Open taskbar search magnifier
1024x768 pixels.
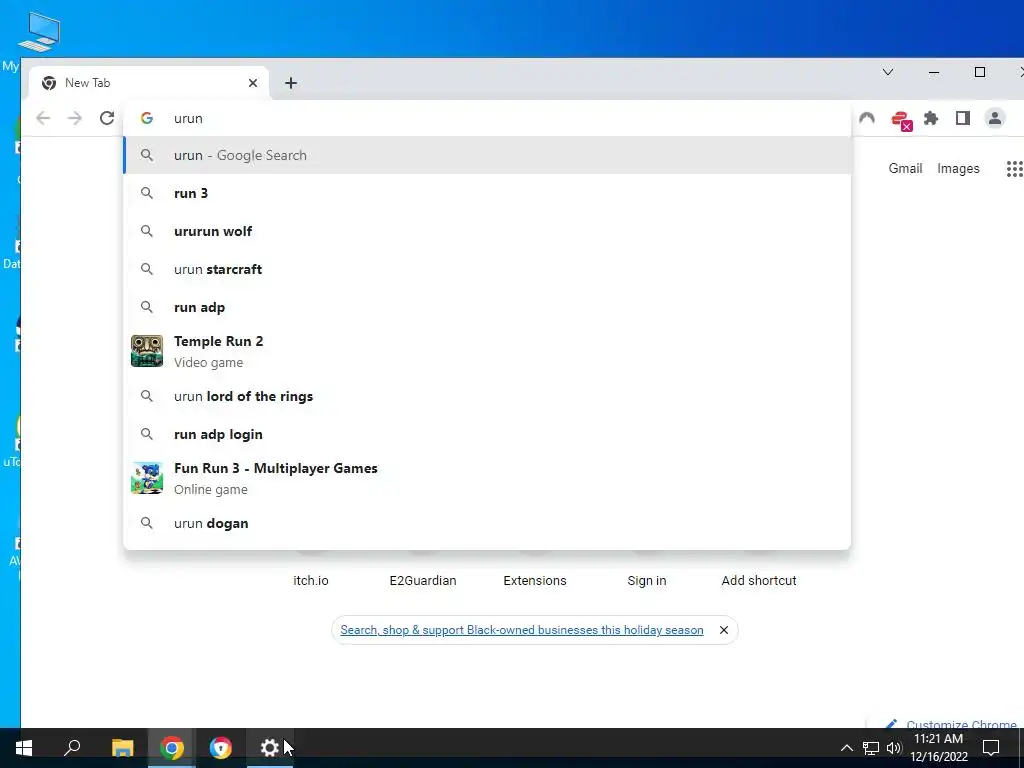(x=72, y=748)
